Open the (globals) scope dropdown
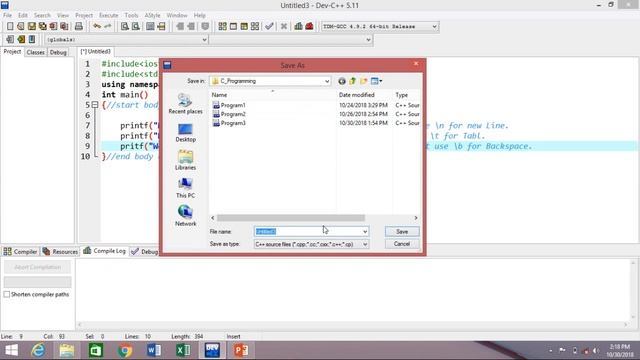This screenshot has width=640, height=360. tap(204, 40)
